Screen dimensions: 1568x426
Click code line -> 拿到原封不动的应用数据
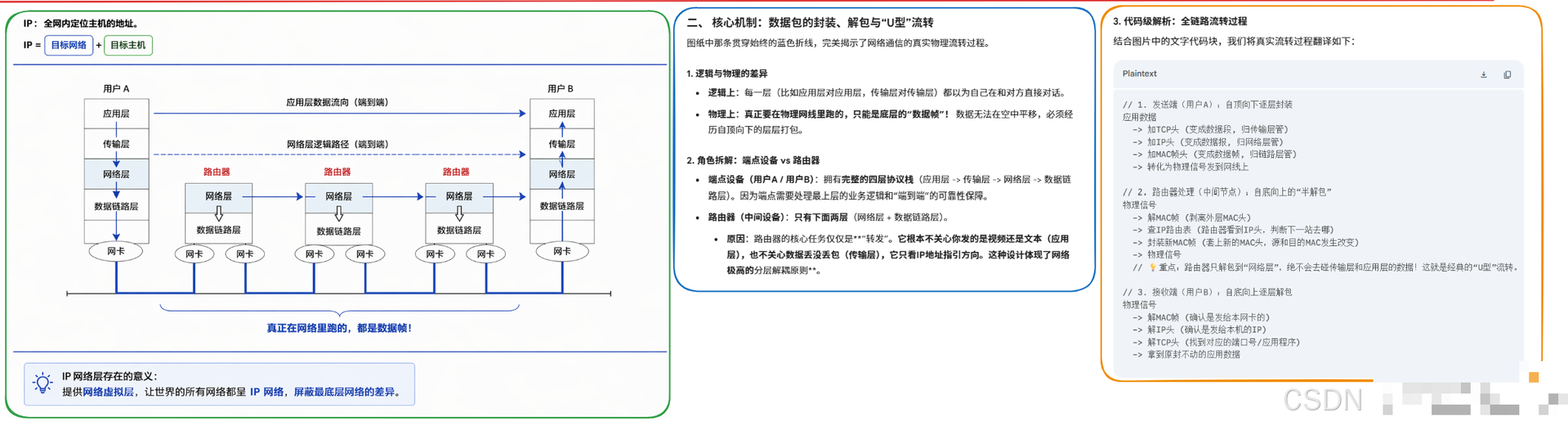coord(1186,354)
